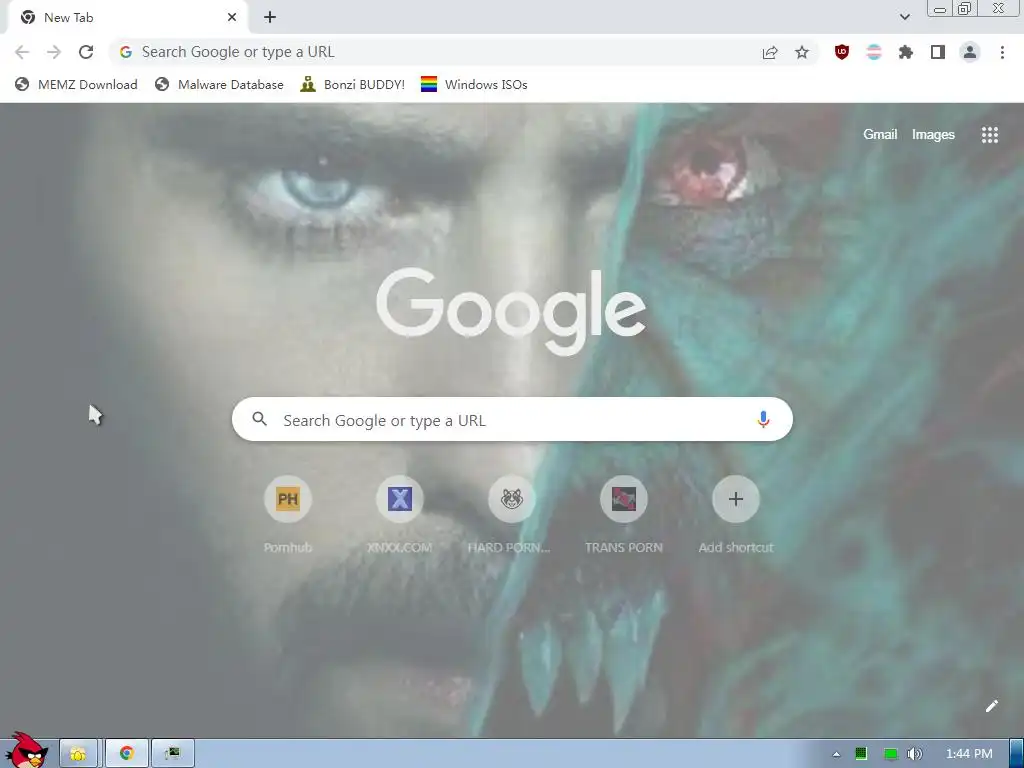Open the third taskbar program icon
1024x768 pixels.
click(172, 754)
